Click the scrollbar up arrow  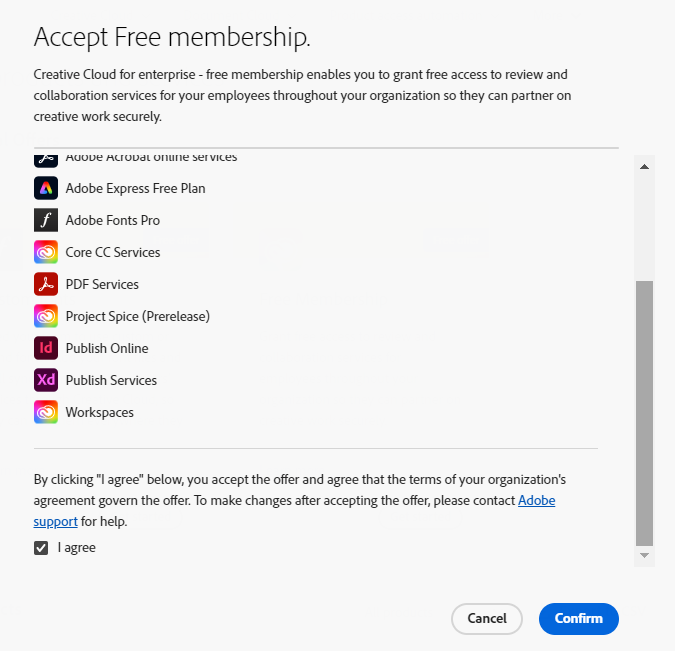tap(644, 165)
